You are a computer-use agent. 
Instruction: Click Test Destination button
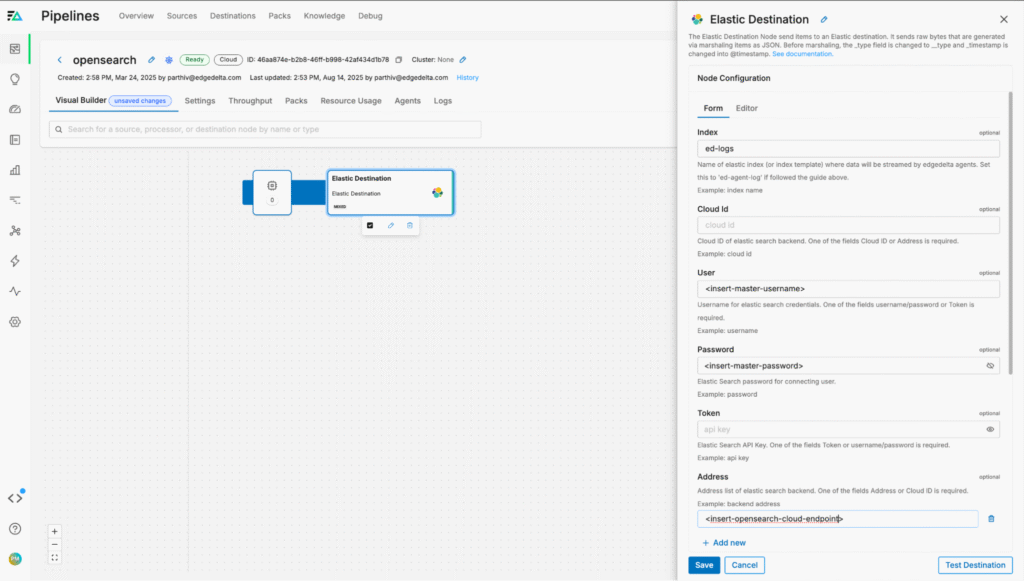click(x=975, y=565)
